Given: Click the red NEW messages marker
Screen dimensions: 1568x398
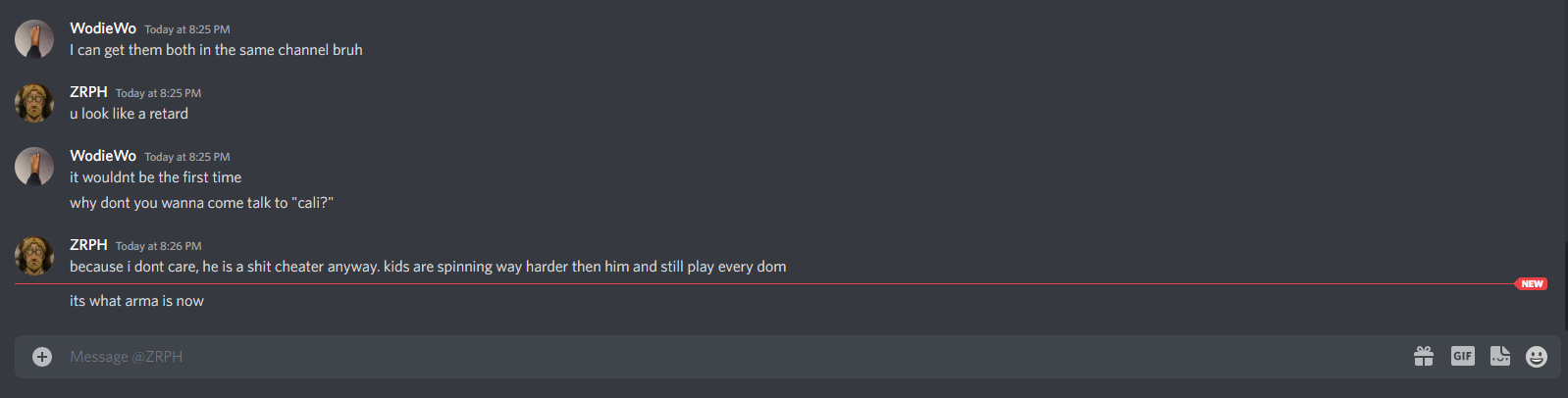Looking at the screenshot, I should pos(1532,284).
